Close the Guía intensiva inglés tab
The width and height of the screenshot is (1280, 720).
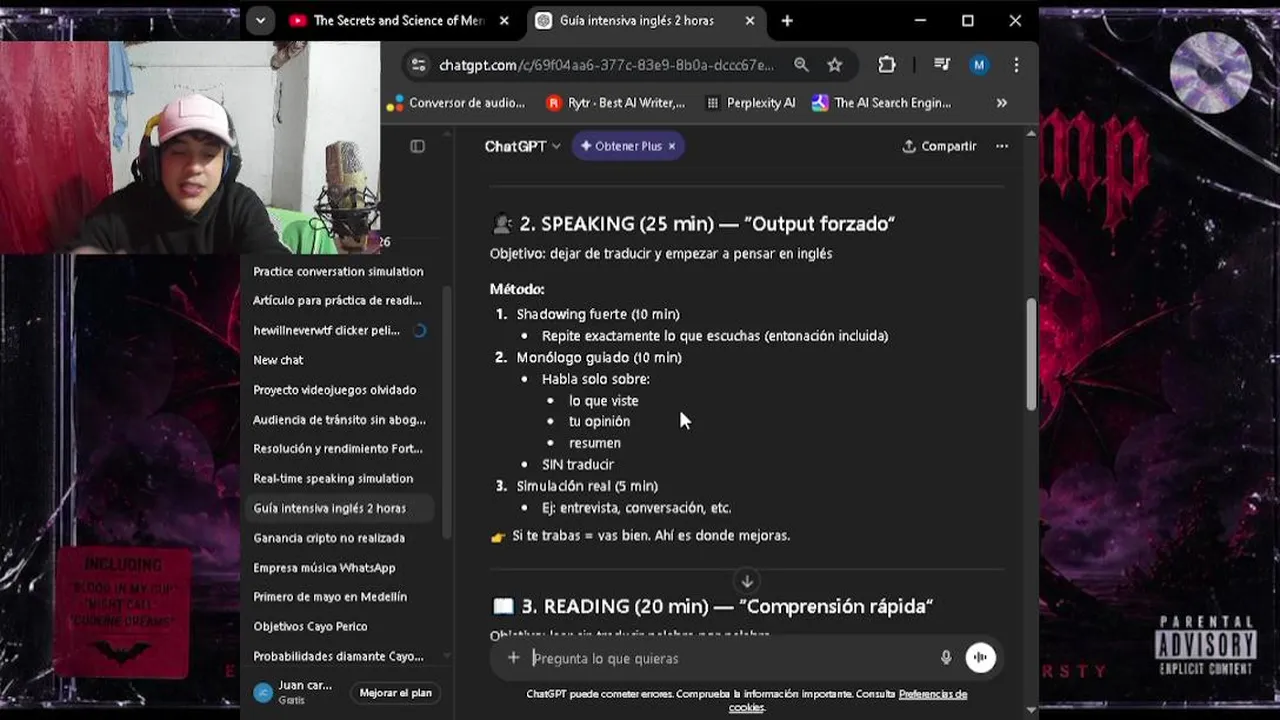click(x=750, y=20)
